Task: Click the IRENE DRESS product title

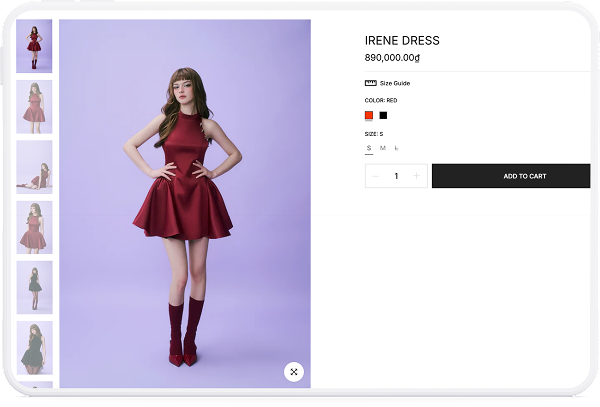Action: point(402,41)
